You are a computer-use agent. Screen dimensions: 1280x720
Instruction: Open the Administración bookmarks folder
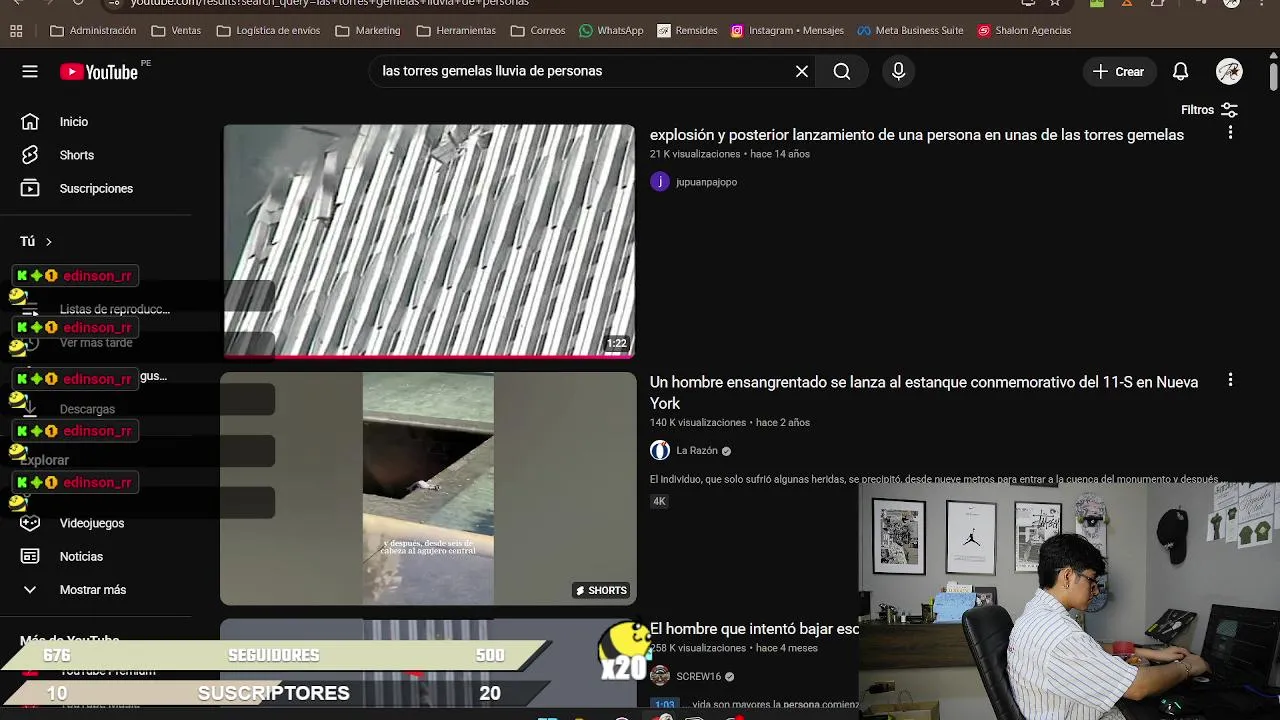pos(93,31)
